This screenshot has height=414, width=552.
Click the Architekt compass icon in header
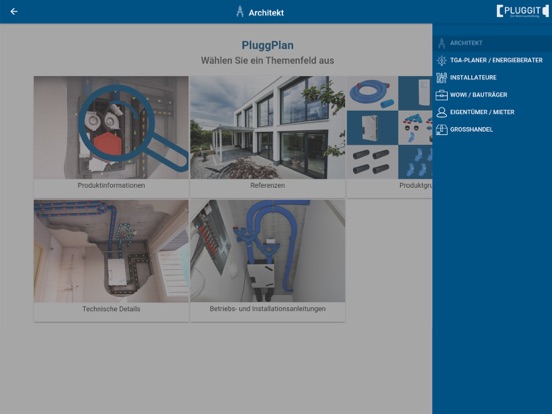click(x=240, y=12)
